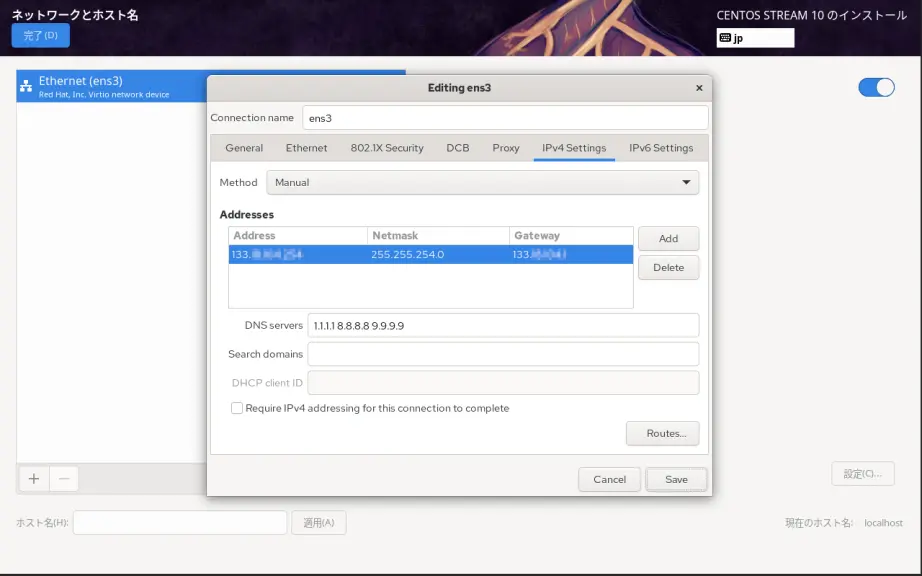The image size is (922, 576).
Task: Select Ethernet (ens3) network device entry
Action: pos(112,86)
